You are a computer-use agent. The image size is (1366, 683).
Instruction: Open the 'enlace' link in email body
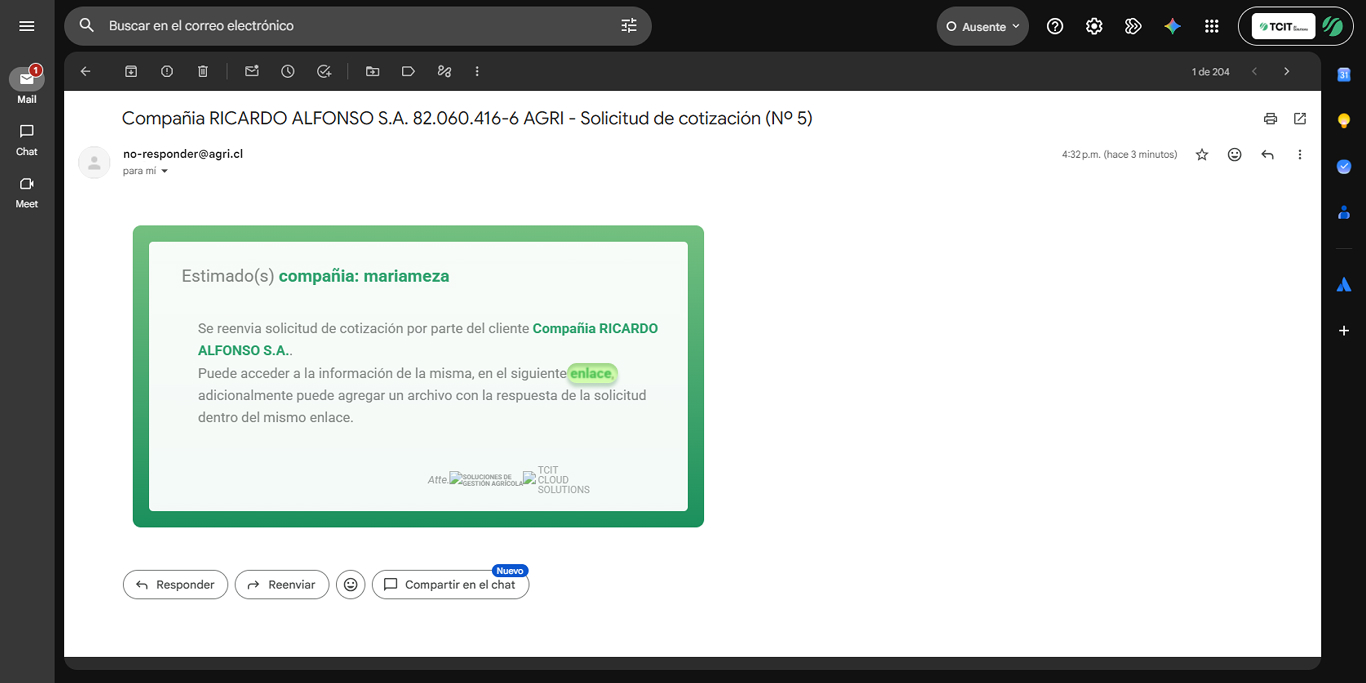coord(591,373)
